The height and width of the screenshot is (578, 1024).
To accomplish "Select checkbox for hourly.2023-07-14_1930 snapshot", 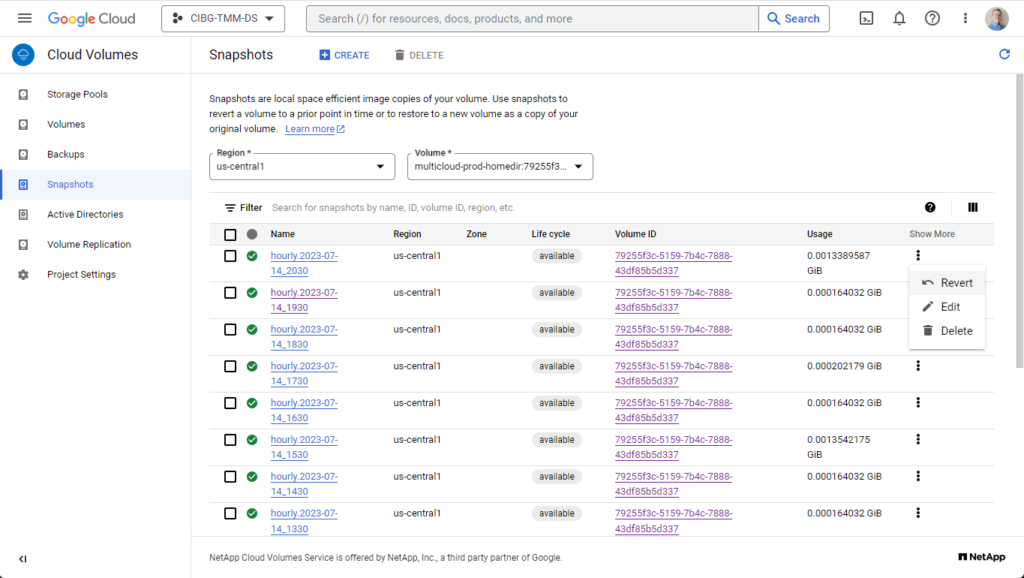I will pyautogui.click(x=230, y=293).
